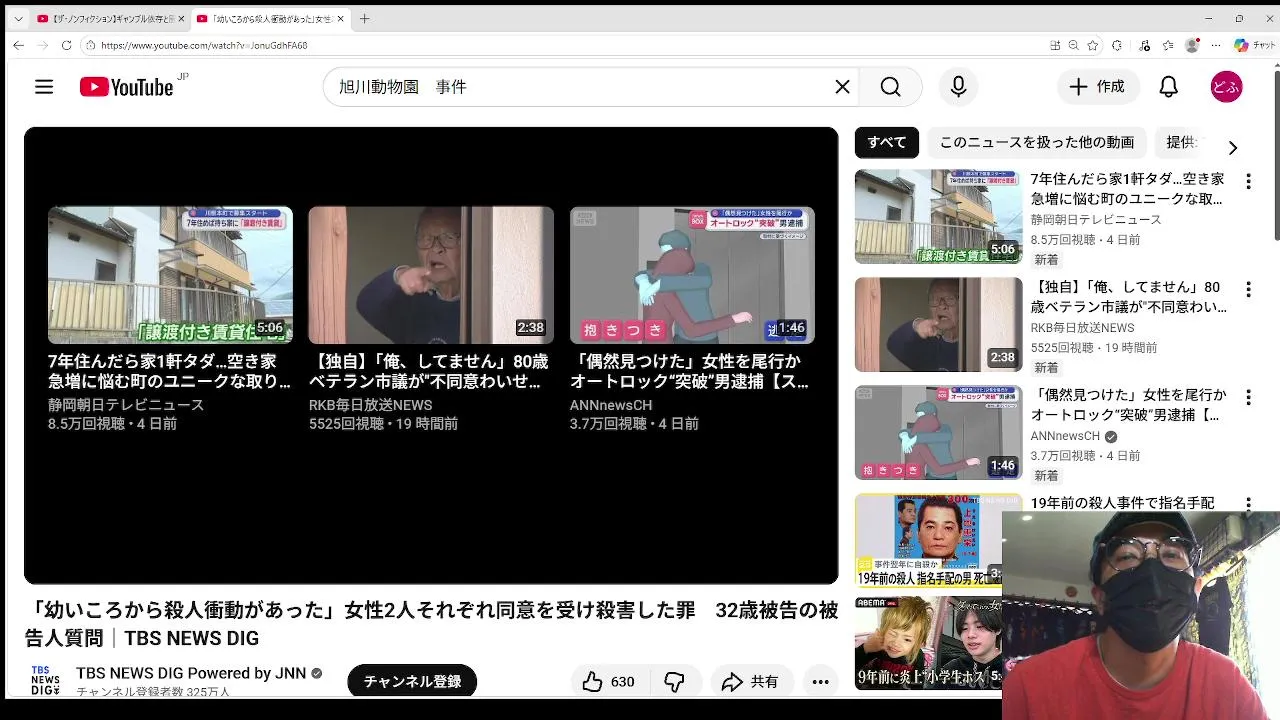Play endscreen 俺、してません video thumbnail
The height and width of the screenshot is (720, 1280).
tap(431, 275)
